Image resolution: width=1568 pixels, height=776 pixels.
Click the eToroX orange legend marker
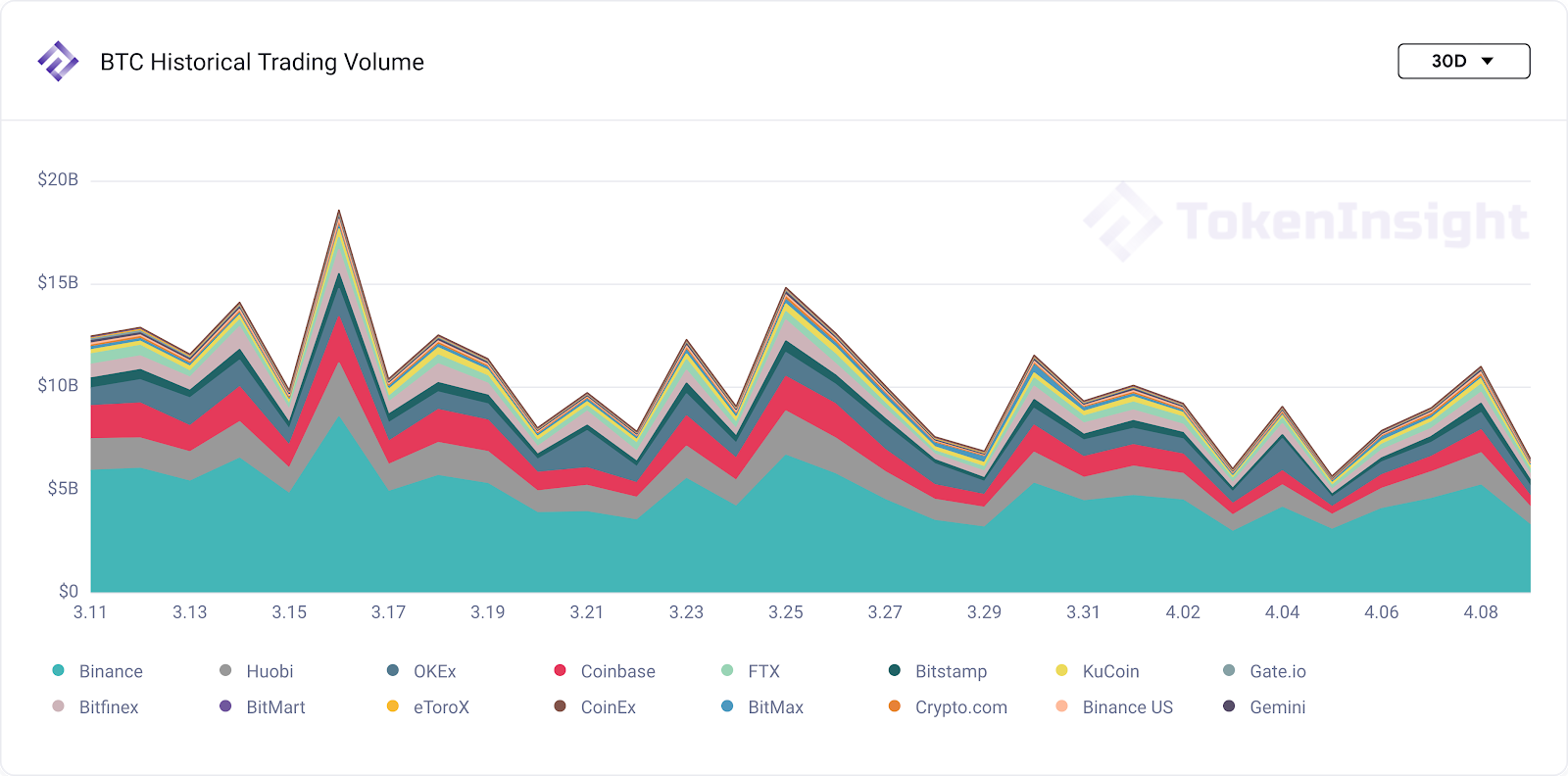coord(393,706)
